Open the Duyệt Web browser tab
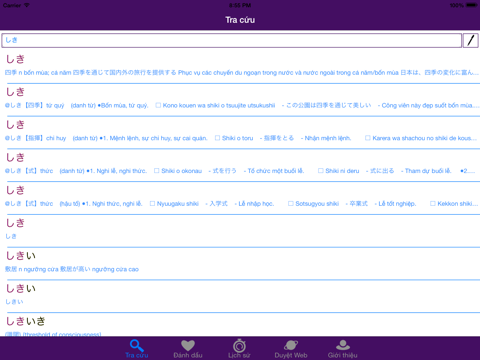 291,349
